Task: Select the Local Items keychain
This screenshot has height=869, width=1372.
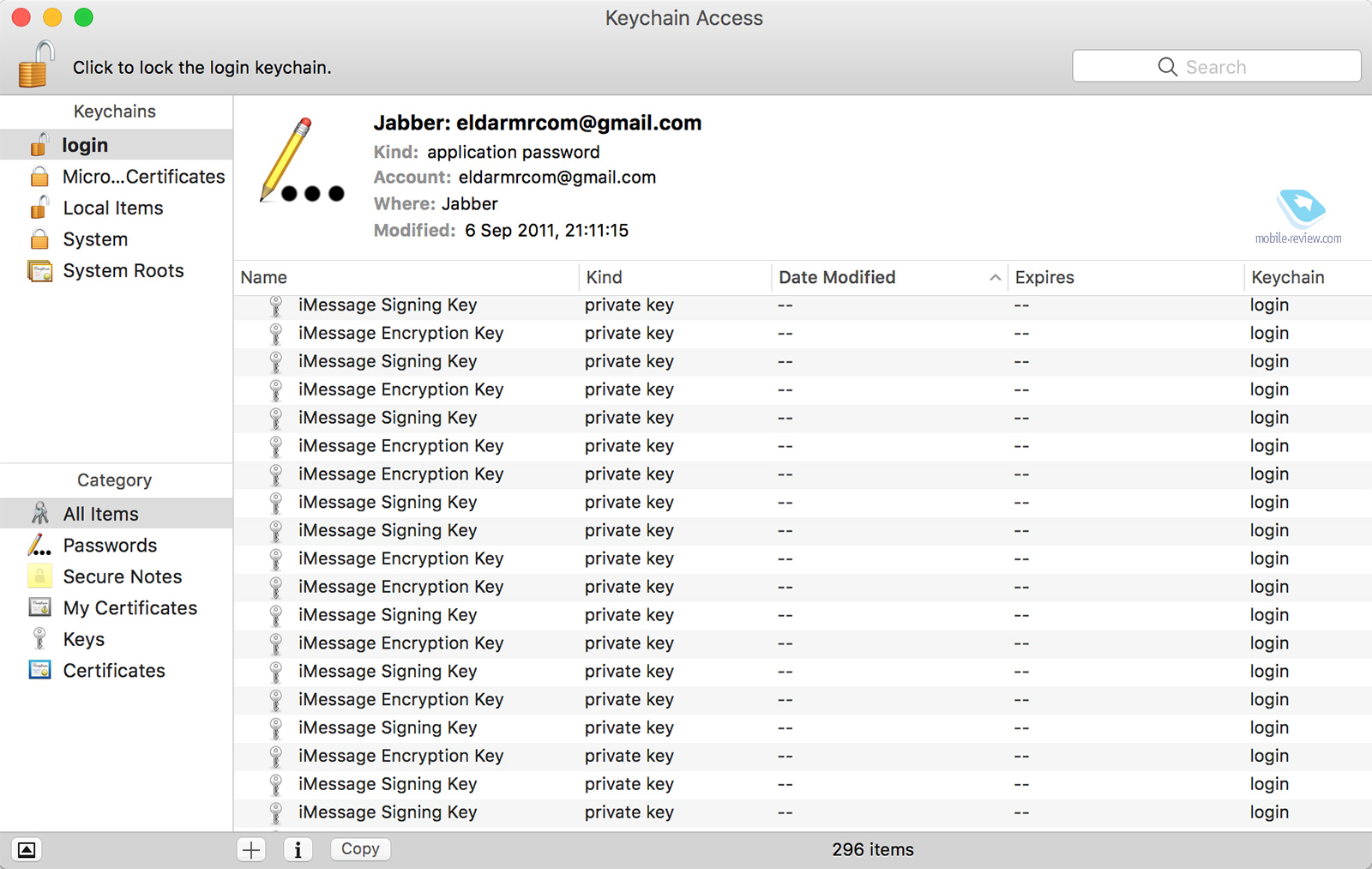Action: [x=112, y=208]
